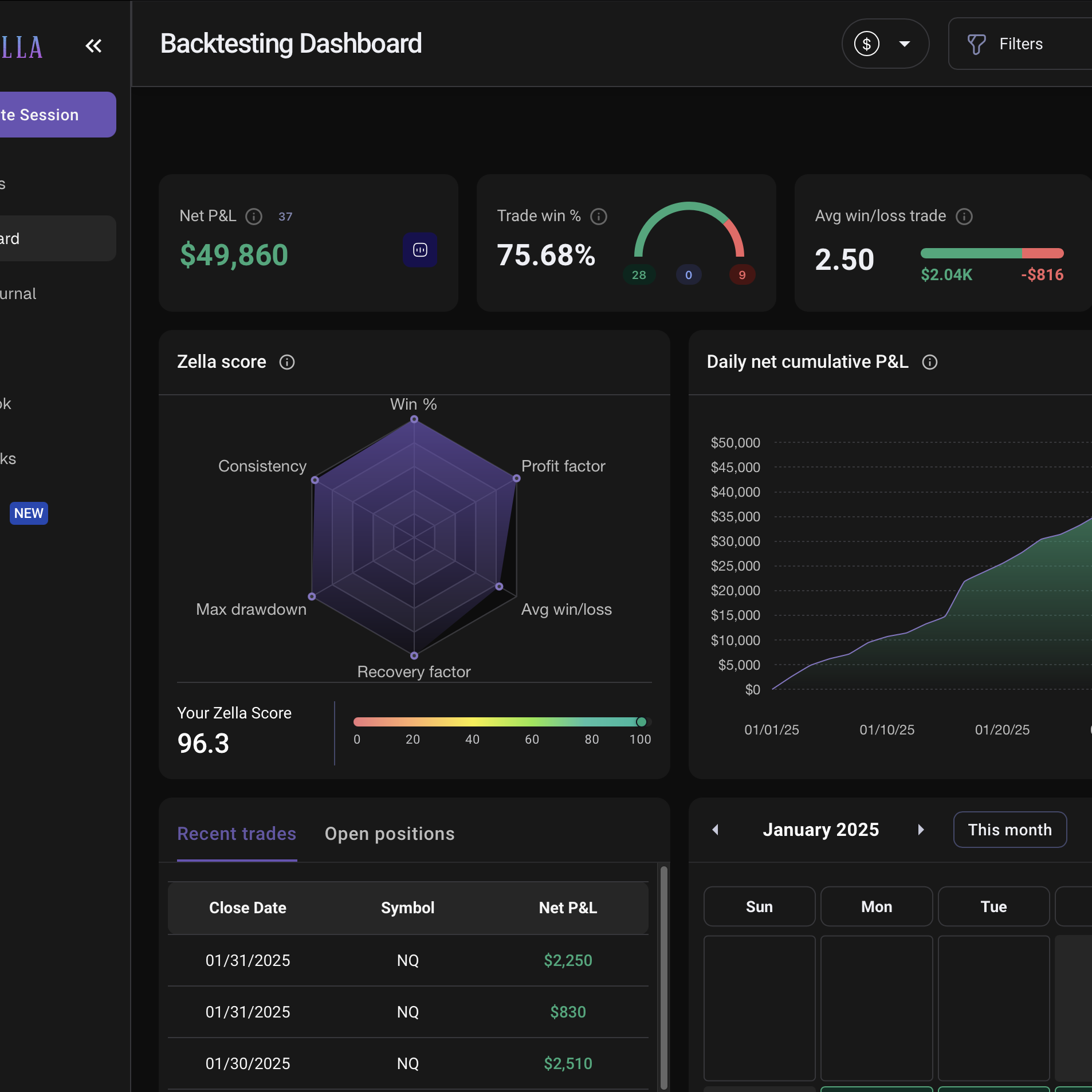Click the Zella score info icon

pos(287,362)
